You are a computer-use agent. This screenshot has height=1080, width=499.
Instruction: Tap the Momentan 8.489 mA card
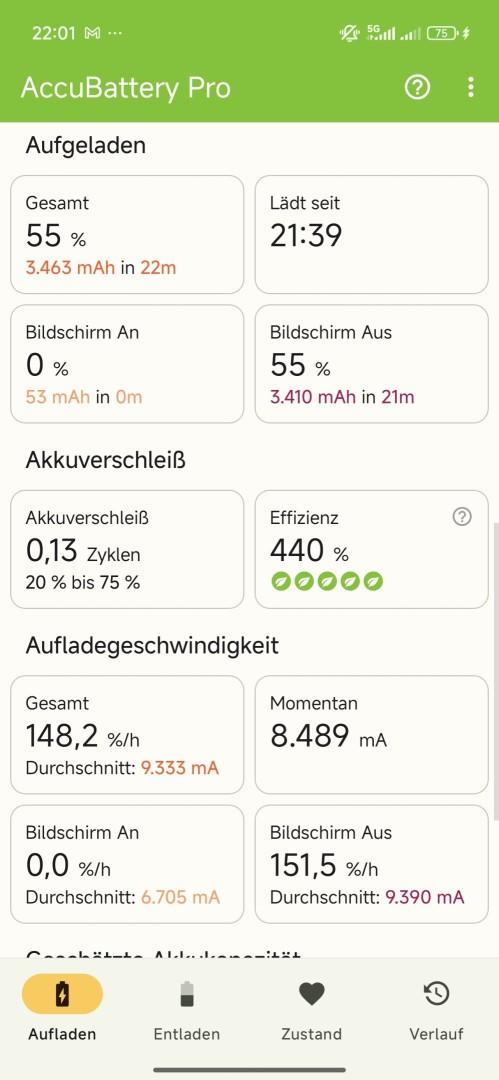[x=371, y=734]
